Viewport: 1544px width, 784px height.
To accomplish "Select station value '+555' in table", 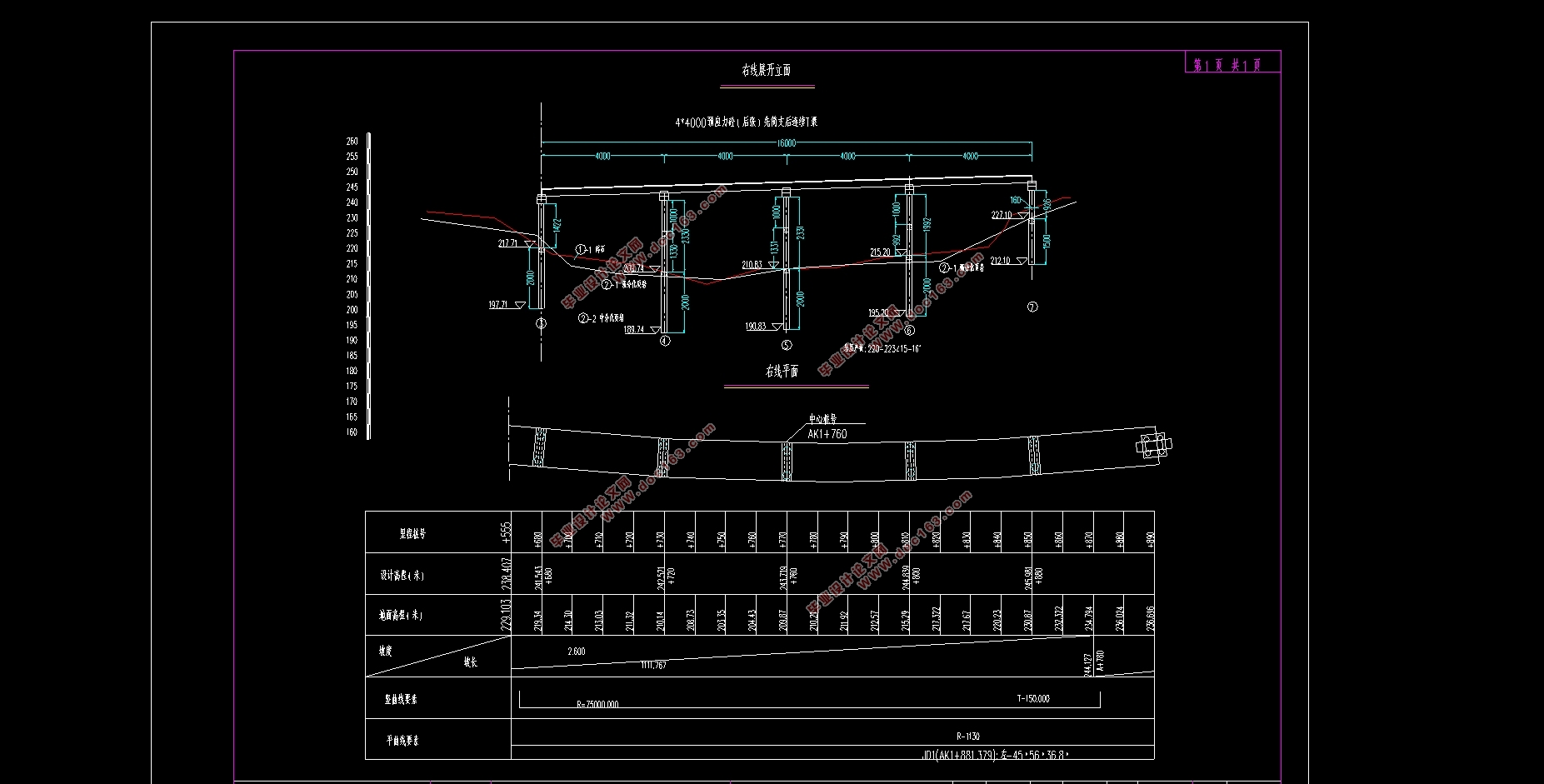I will 505,532.
